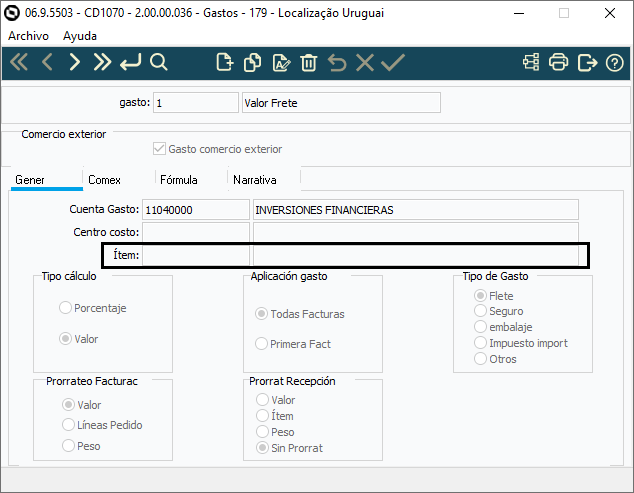Screen dimensions: 634x493
Task: Open the Ayuda menu
Action: pyautogui.click(x=80, y=35)
